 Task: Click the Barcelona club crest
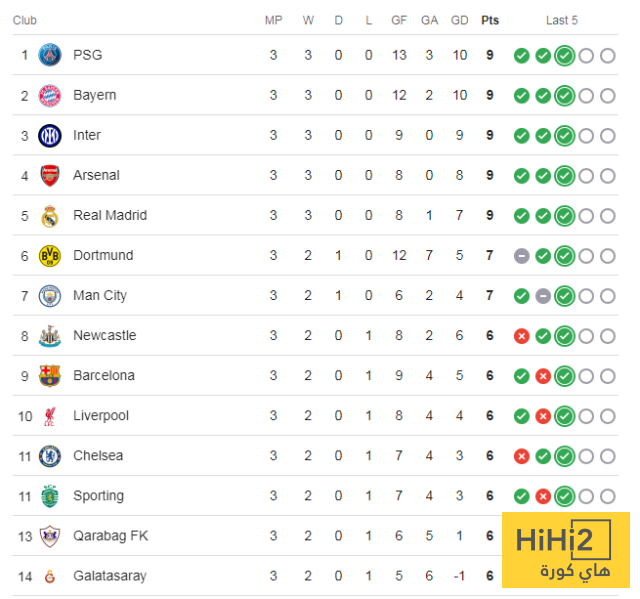click(x=49, y=375)
